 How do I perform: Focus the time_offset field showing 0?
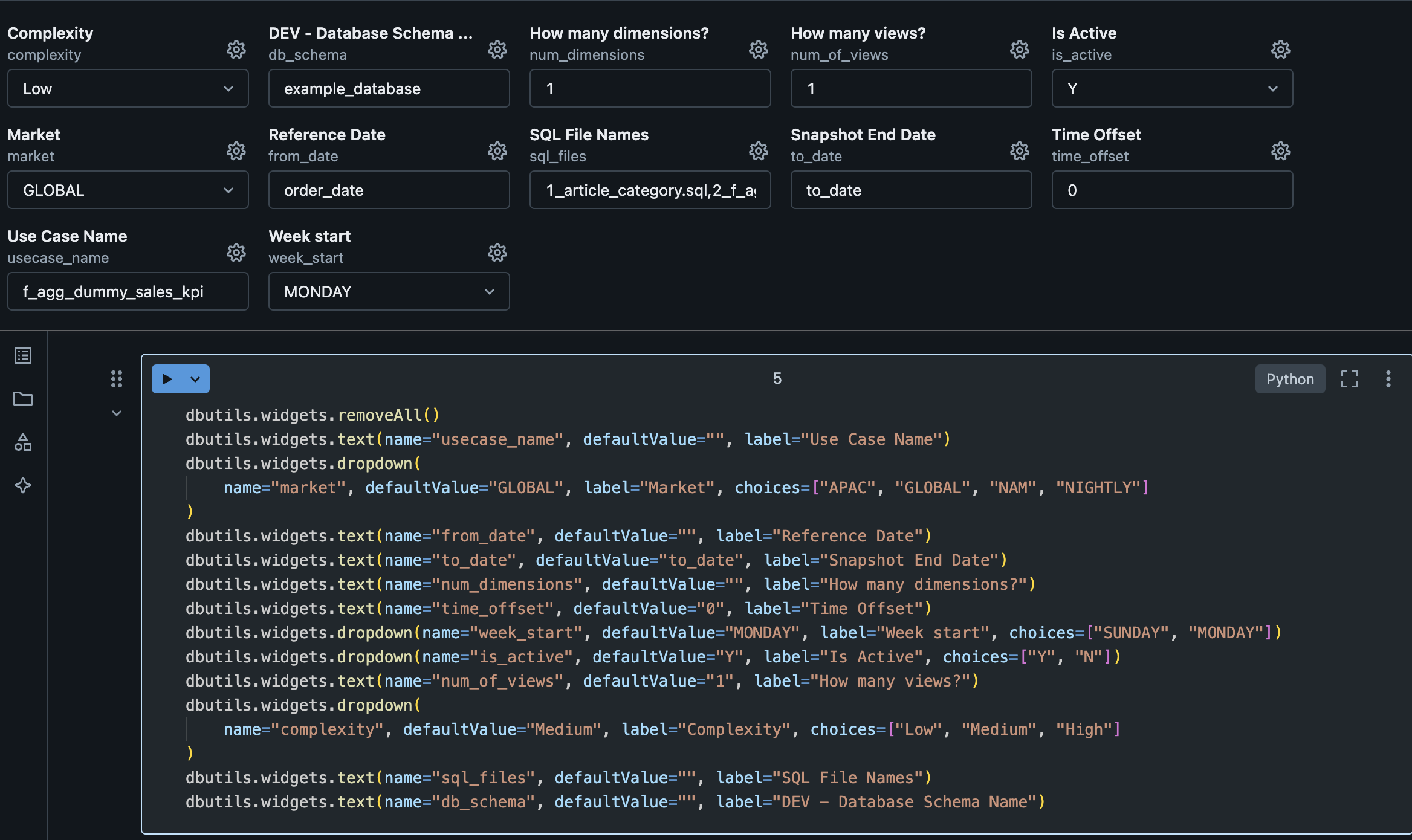pyautogui.click(x=1172, y=190)
